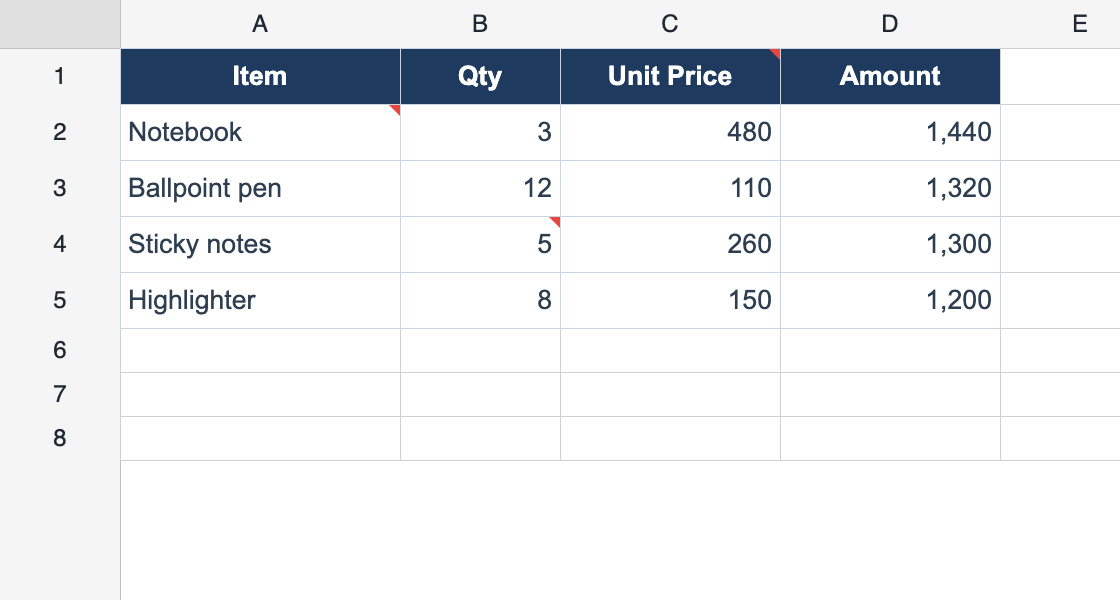The height and width of the screenshot is (600, 1120).
Task: Select row 1 header
Action: click(x=60, y=76)
